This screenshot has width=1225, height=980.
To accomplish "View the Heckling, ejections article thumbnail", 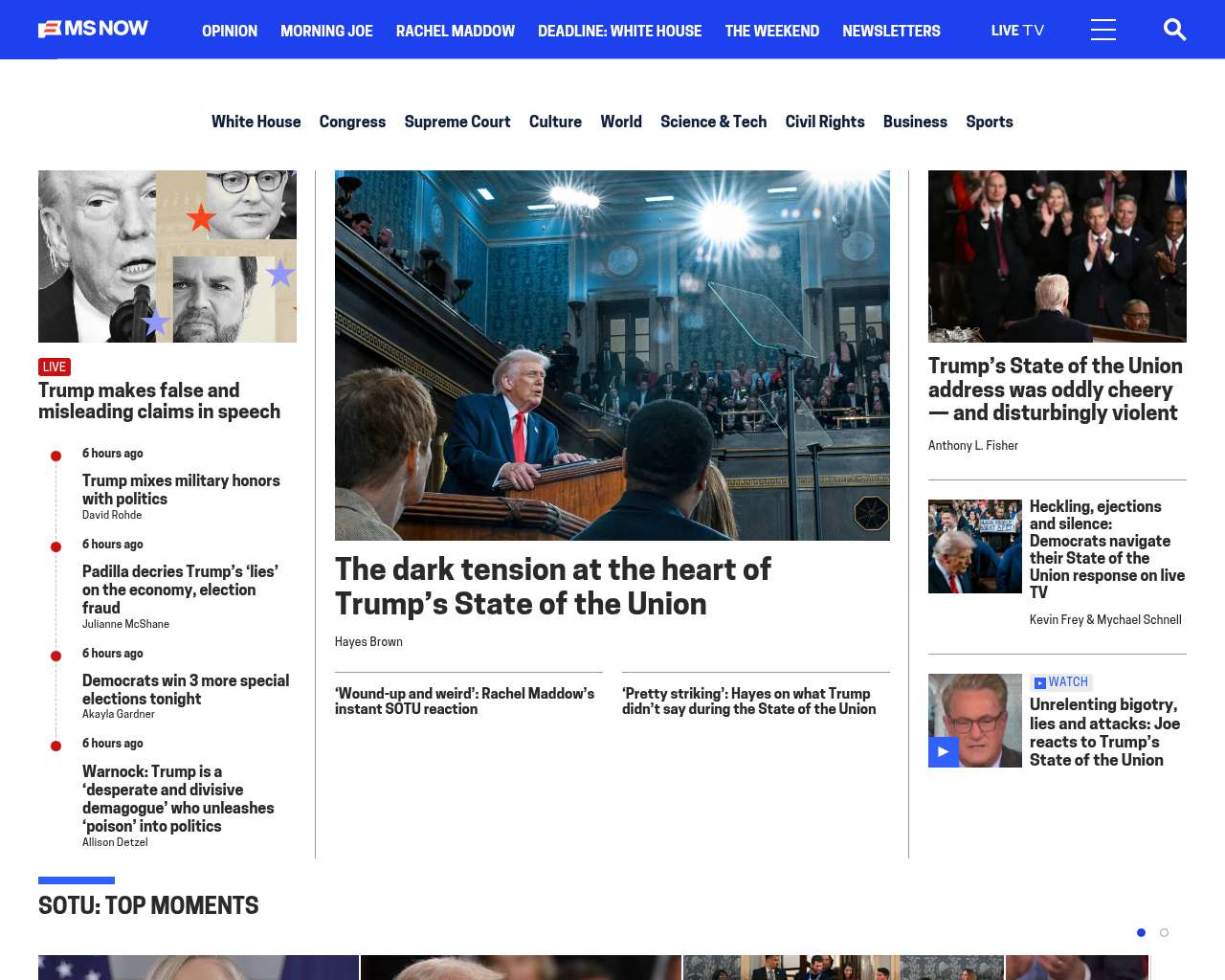I will 974,546.
